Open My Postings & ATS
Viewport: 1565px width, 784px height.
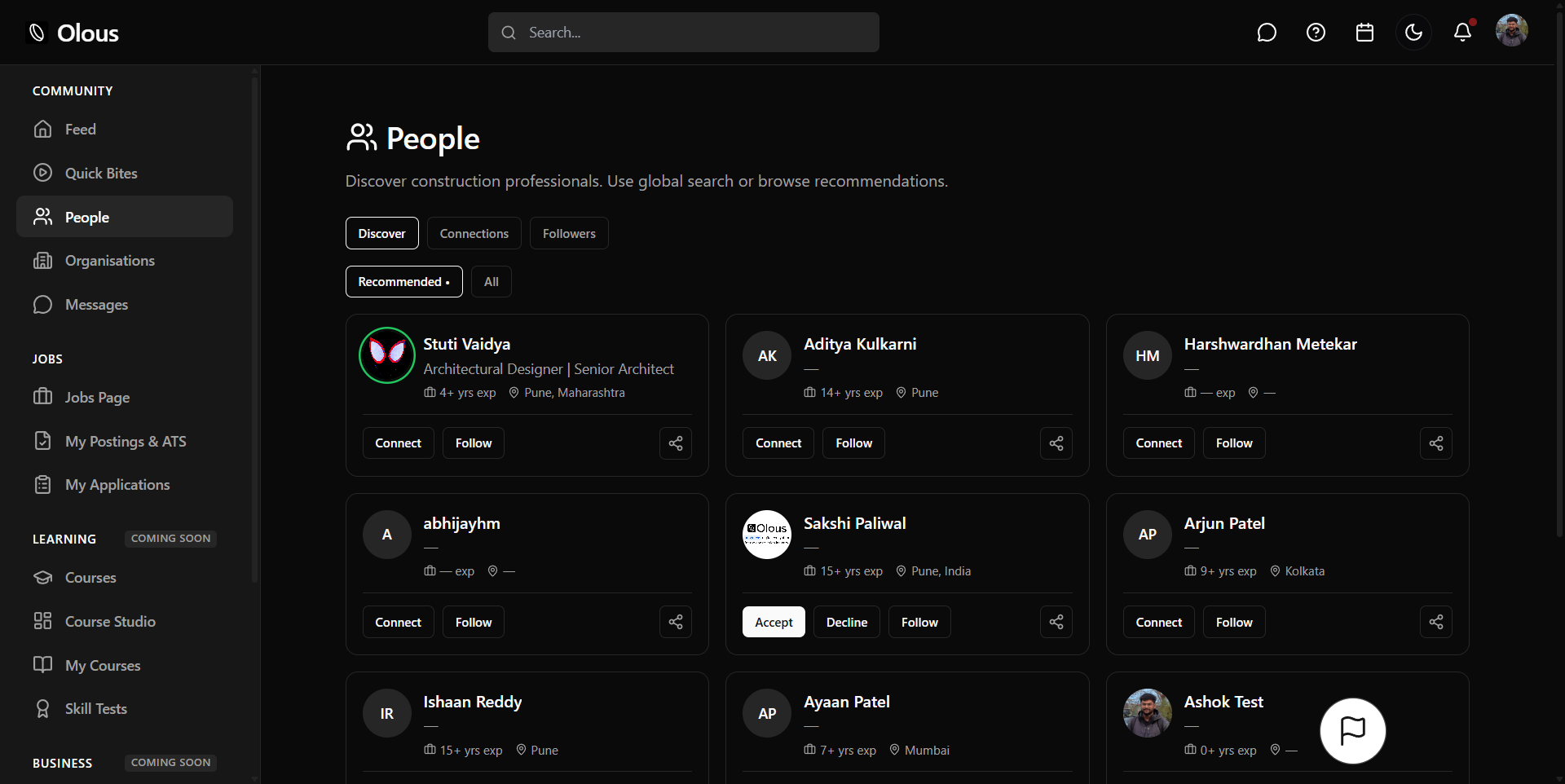[125, 441]
